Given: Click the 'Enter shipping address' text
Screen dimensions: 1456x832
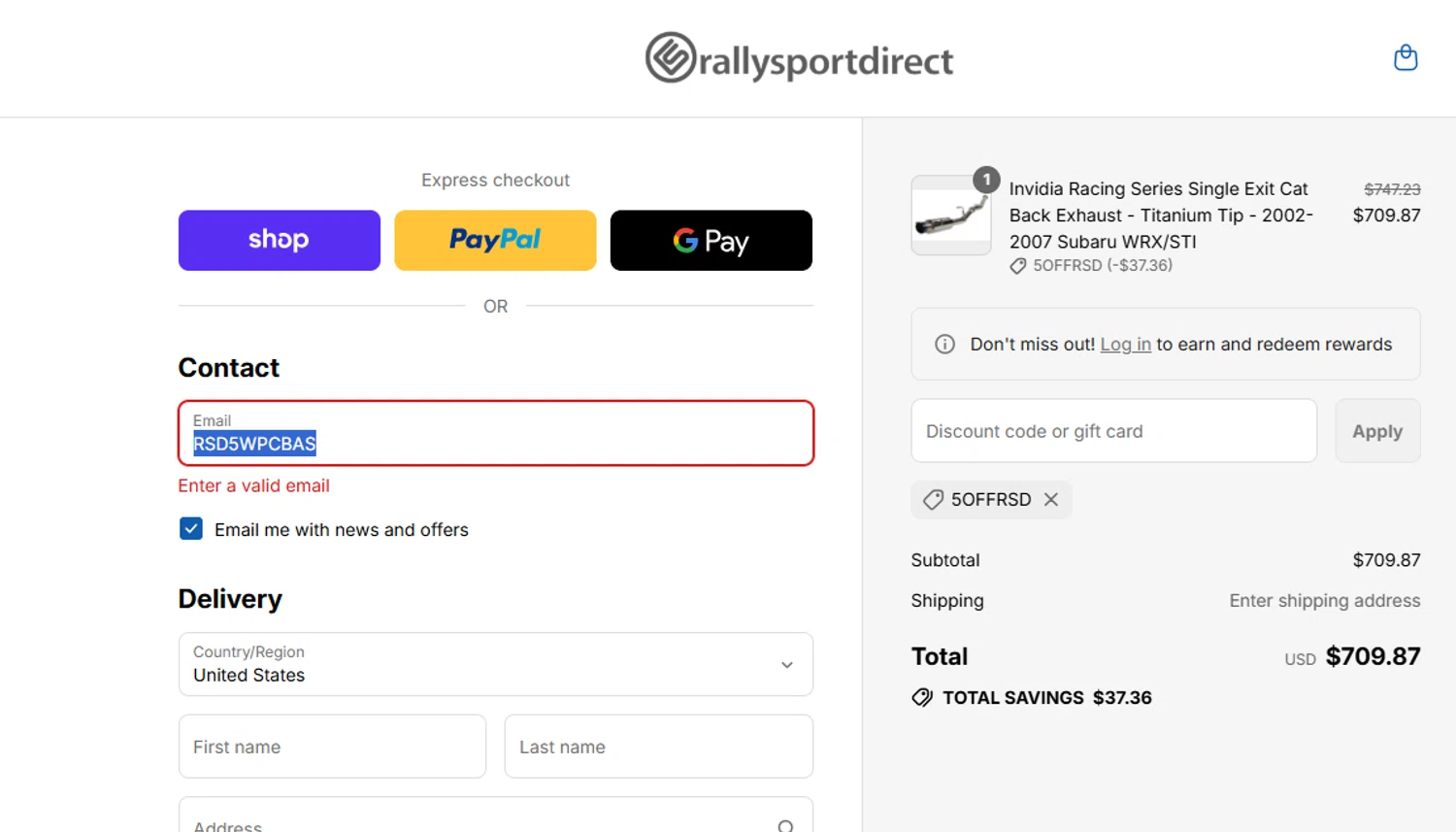Looking at the screenshot, I should click(x=1324, y=601).
